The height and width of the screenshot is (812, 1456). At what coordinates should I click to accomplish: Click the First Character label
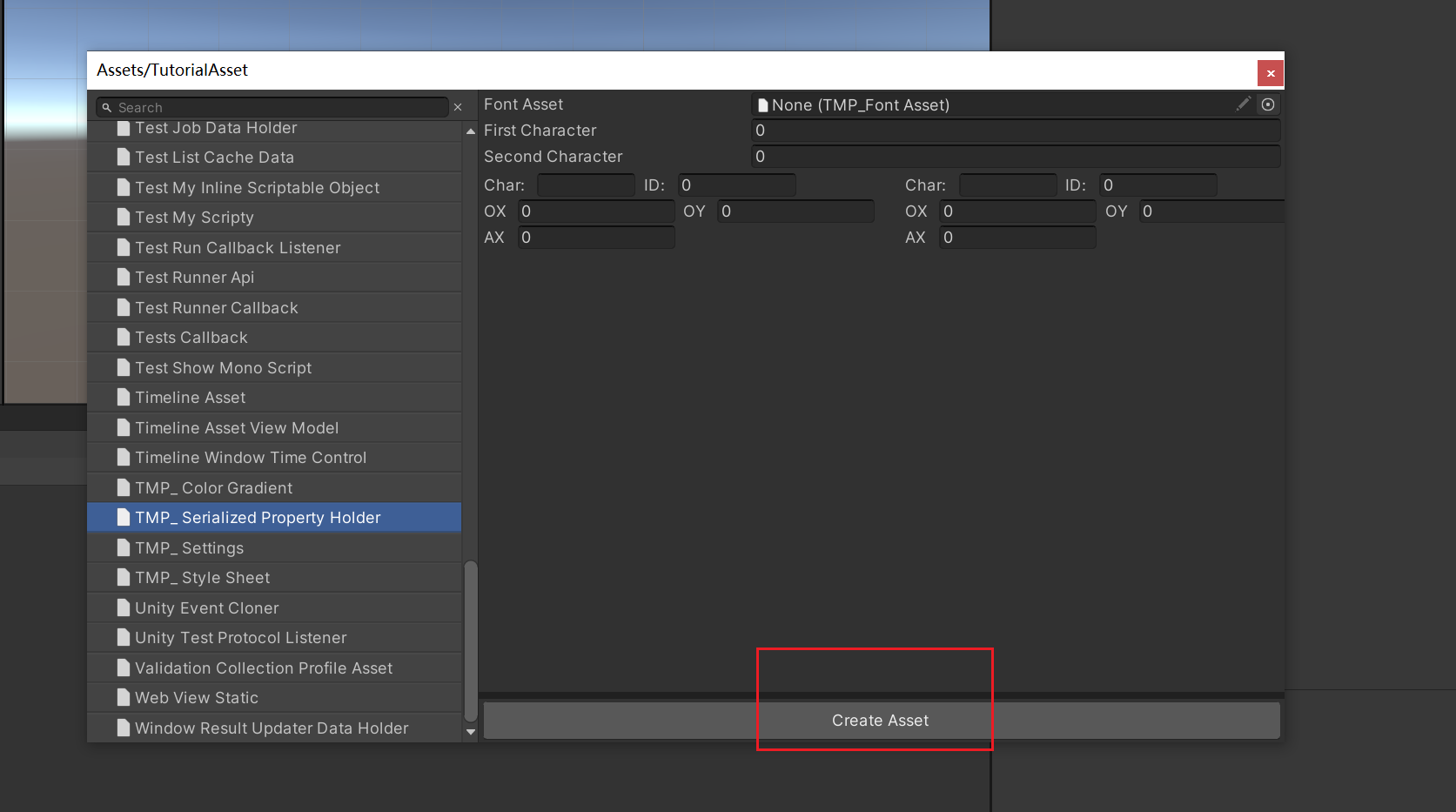(540, 131)
